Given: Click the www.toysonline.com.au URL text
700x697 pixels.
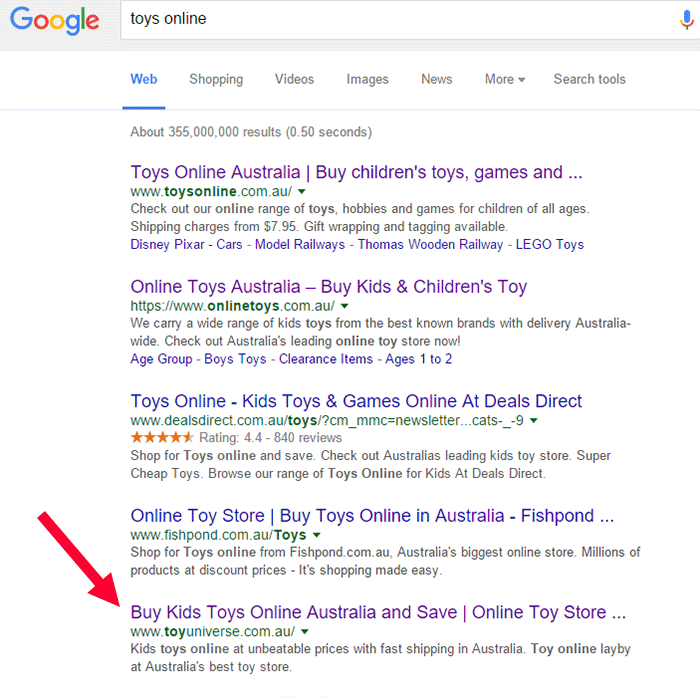Looking at the screenshot, I should [x=211, y=192].
